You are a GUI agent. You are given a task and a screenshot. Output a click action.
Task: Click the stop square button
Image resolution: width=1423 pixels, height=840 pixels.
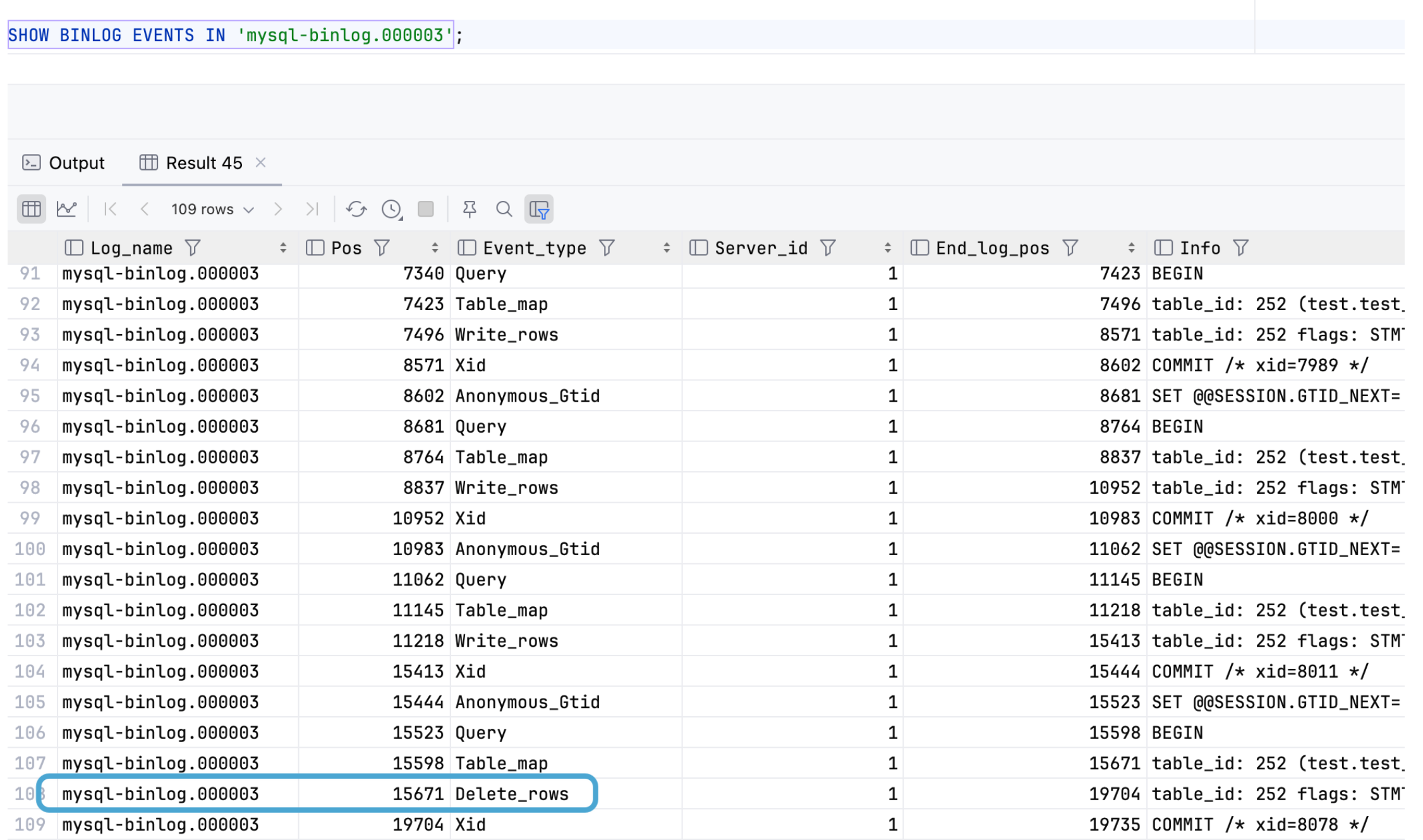click(x=426, y=209)
